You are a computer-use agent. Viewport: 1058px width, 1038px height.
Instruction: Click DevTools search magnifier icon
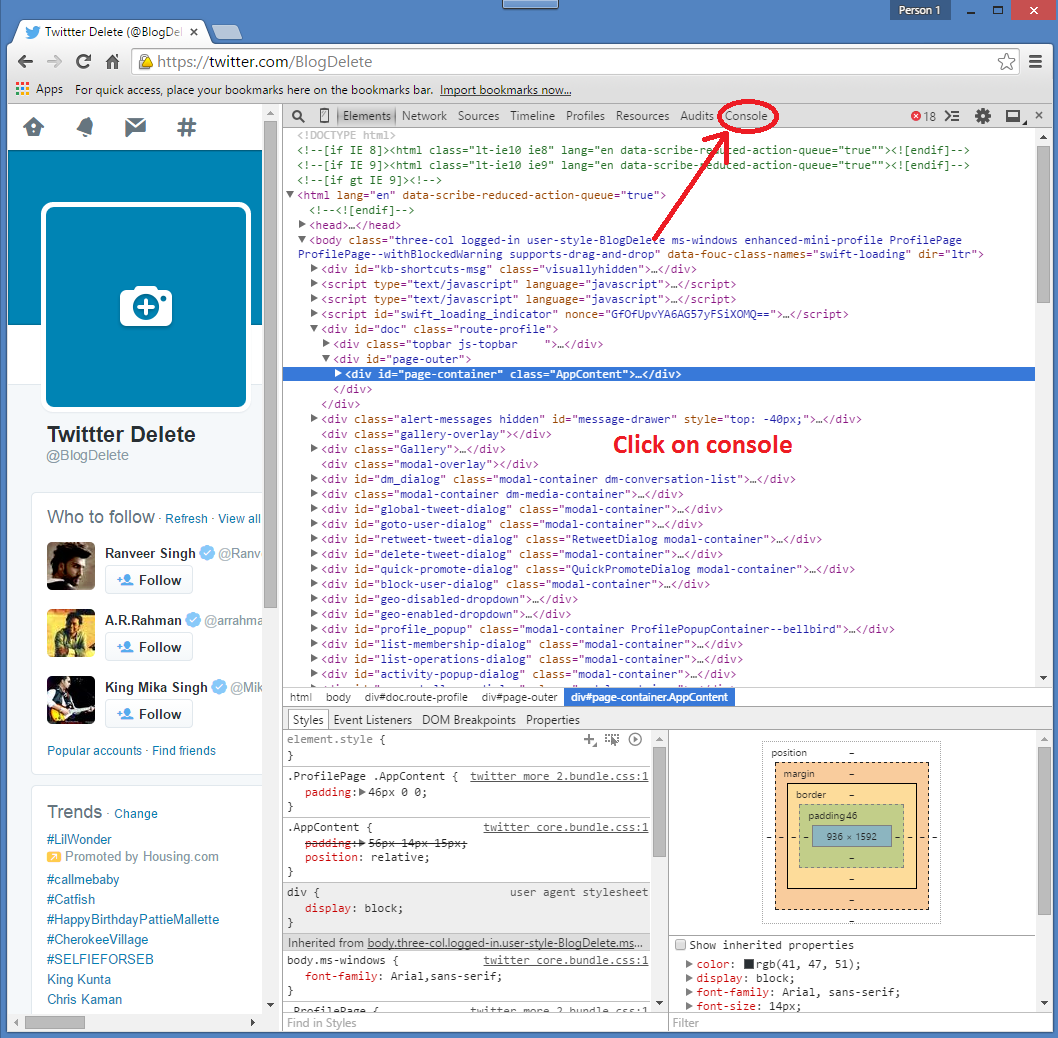tap(298, 116)
